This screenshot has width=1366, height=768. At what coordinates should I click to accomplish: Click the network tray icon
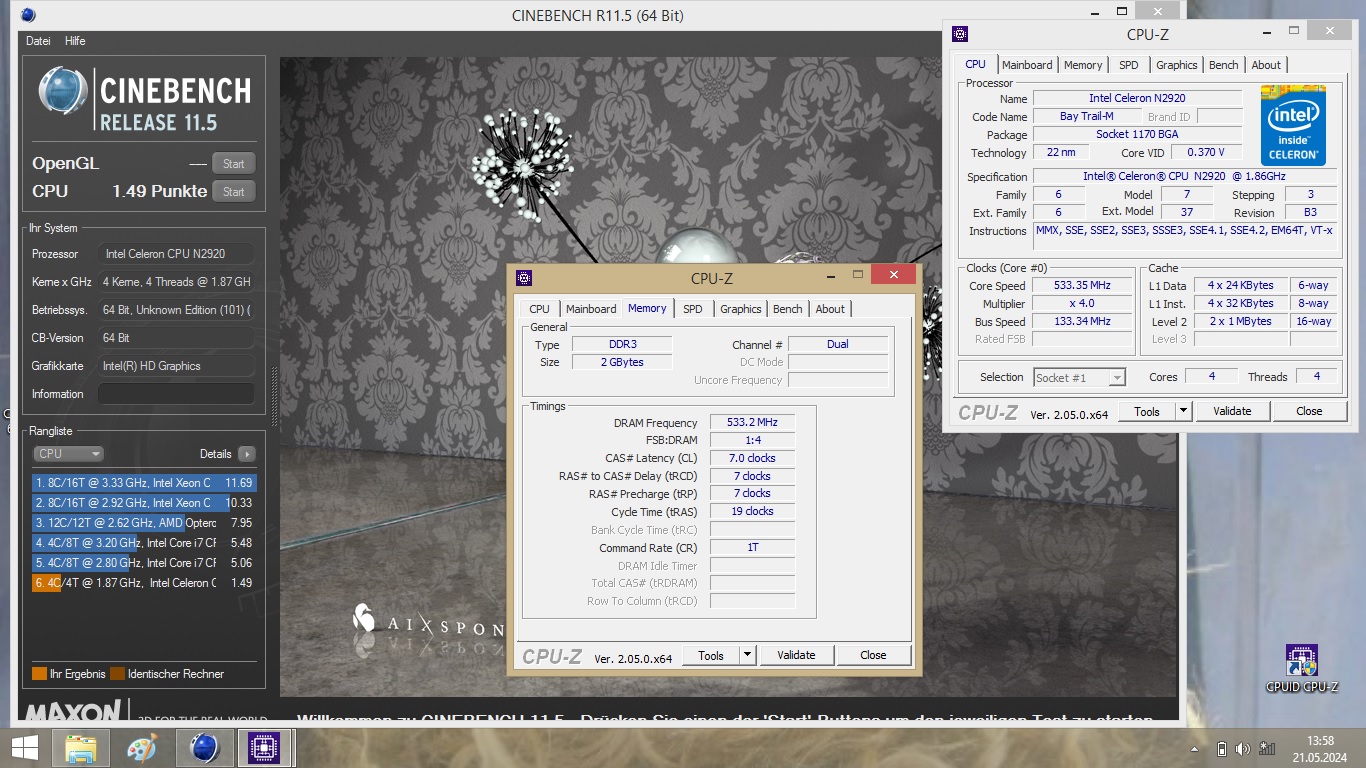(x=1266, y=749)
